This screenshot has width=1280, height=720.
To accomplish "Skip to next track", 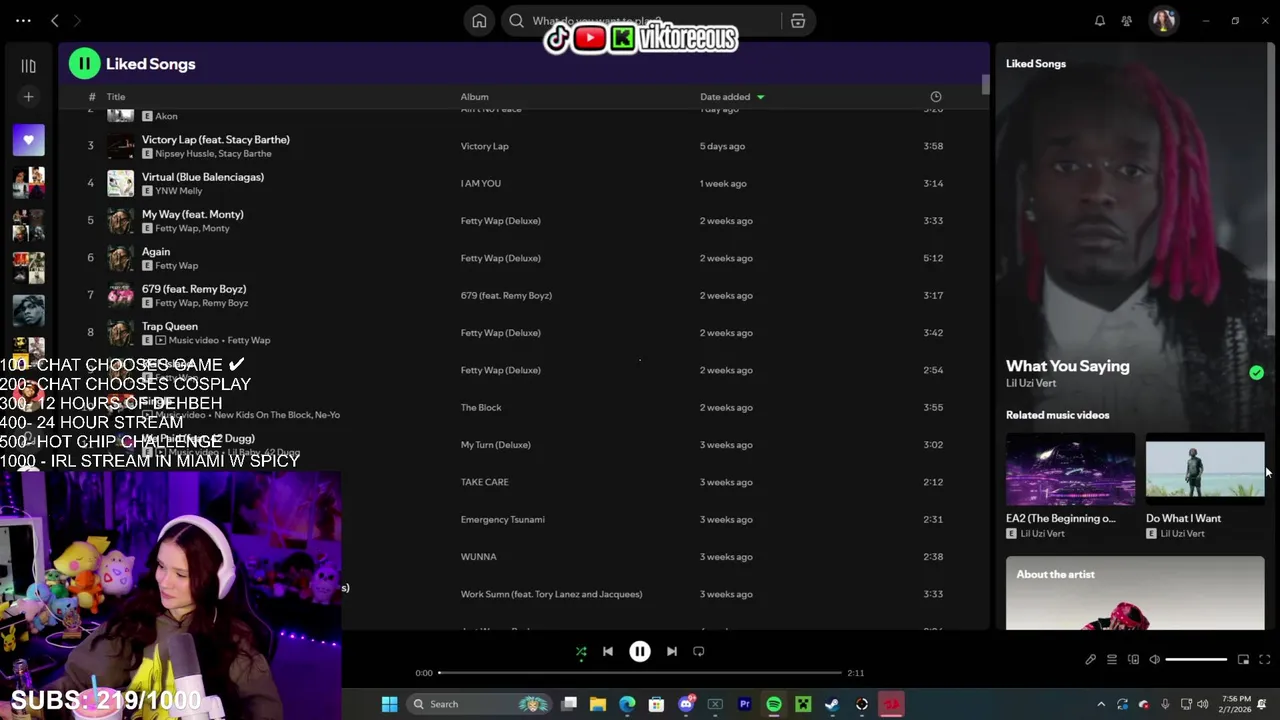I will click(x=672, y=652).
